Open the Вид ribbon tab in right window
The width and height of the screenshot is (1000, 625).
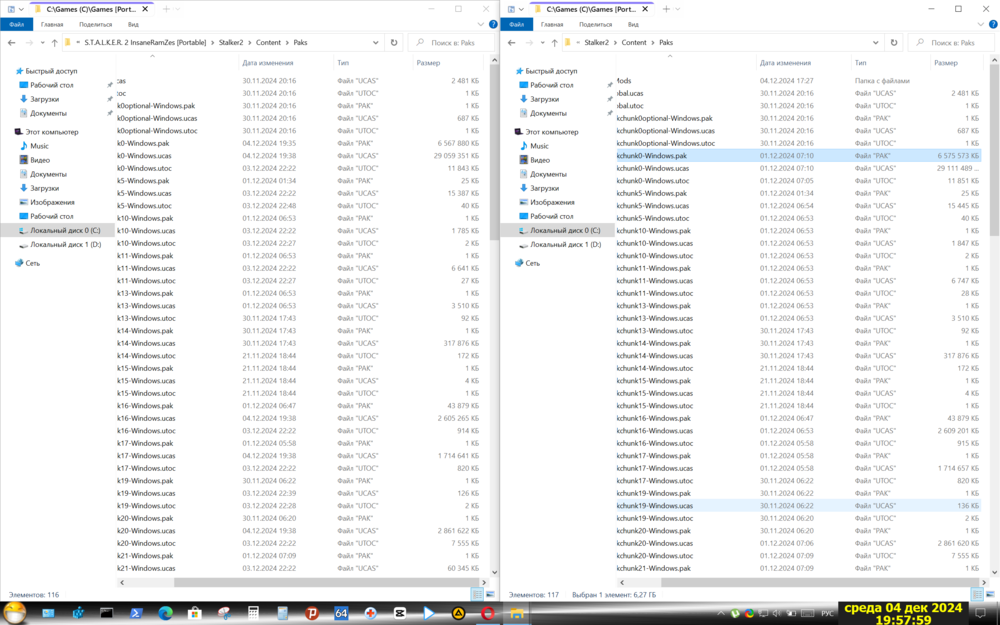pyautogui.click(x=633, y=24)
